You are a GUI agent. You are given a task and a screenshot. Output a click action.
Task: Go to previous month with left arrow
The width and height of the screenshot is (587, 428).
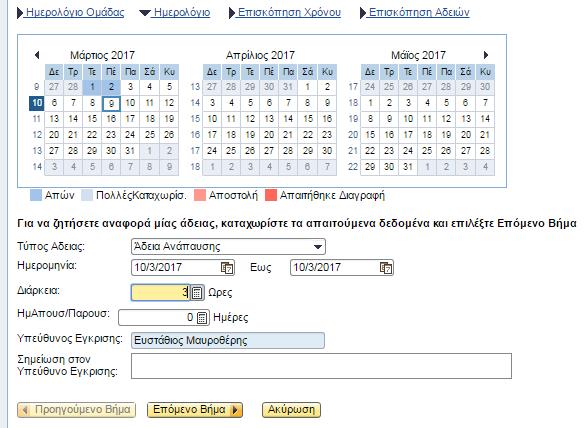pyautogui.click(x=37, y=55)
